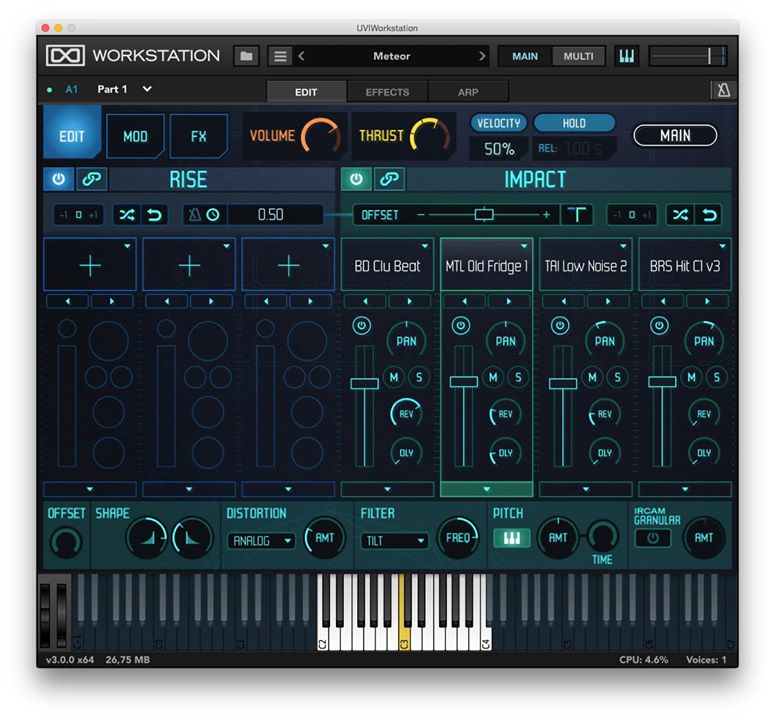Go to next preset with right arrow
The image size is (775, 720).
point(482,56)
